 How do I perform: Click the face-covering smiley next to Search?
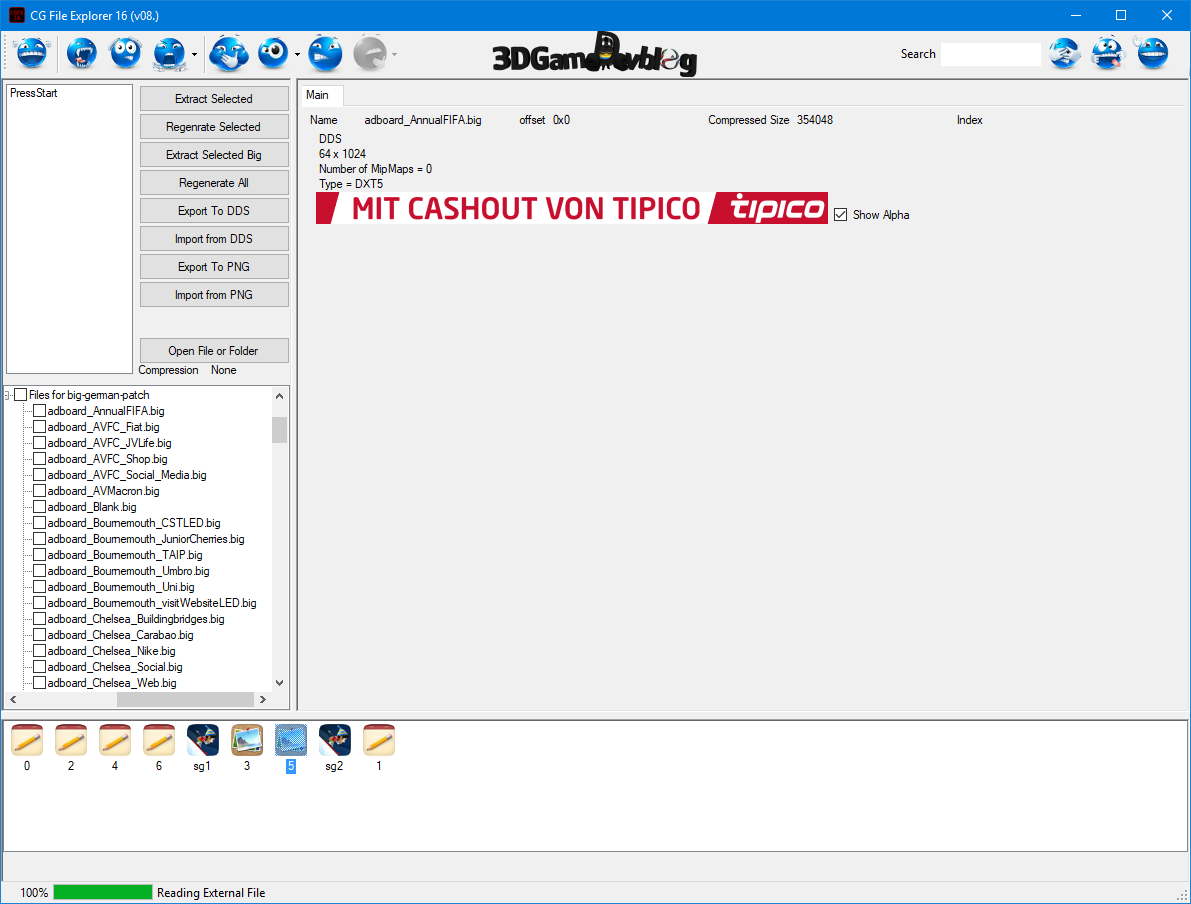(1064, 54)
